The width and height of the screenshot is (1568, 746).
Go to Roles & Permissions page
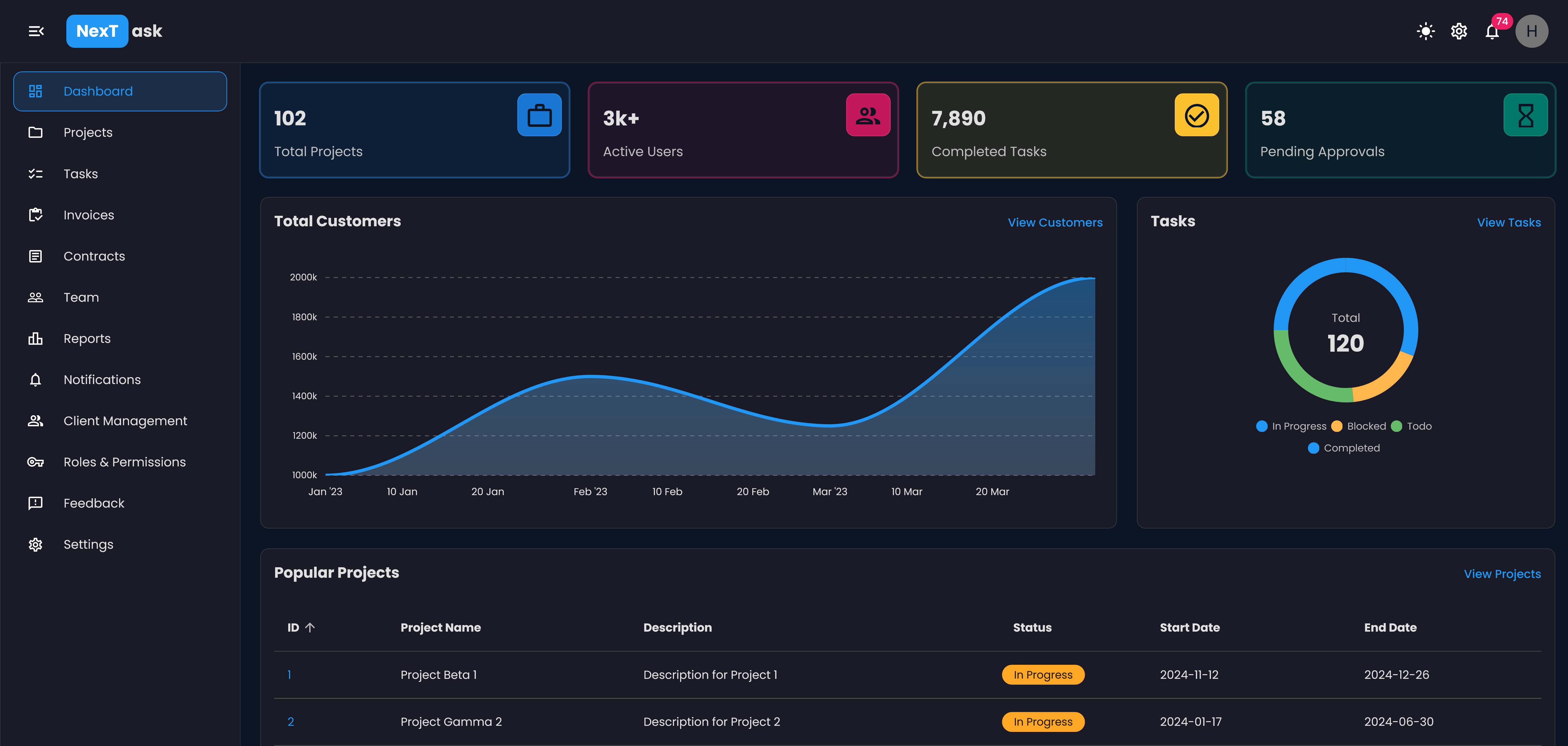tap(124, 462)
